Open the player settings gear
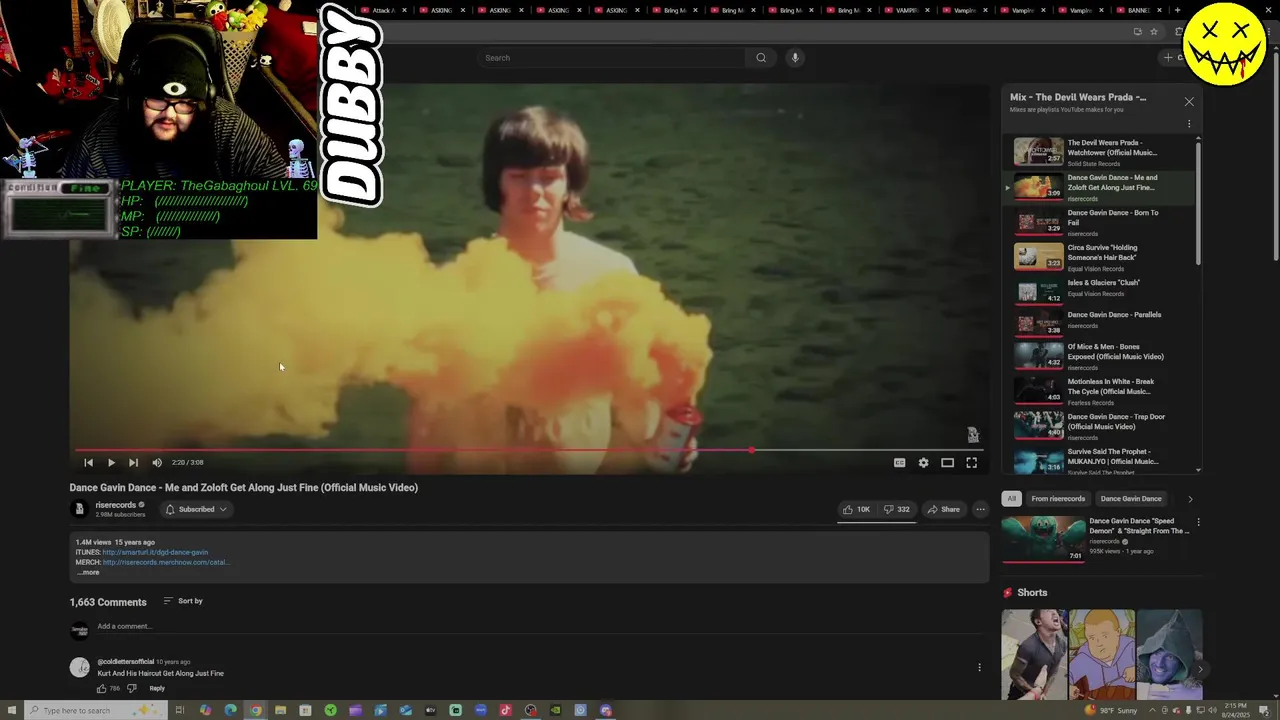1280x720 pixels. (x=923, y=462)
